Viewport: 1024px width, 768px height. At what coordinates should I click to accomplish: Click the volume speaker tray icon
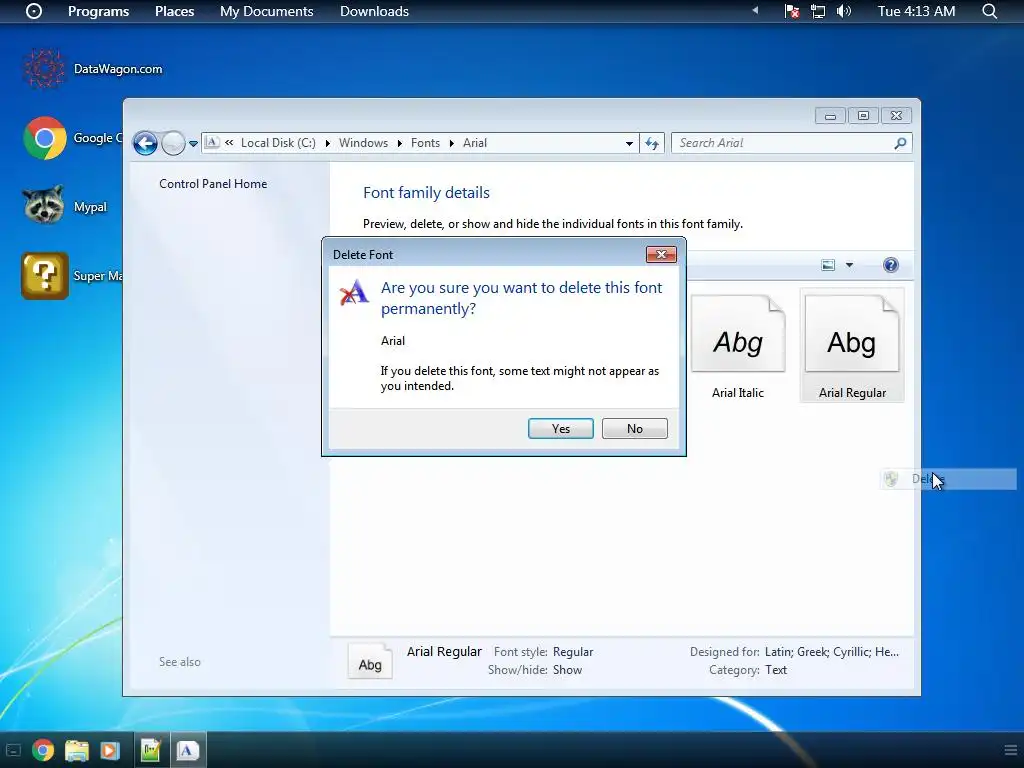[844, 11]
